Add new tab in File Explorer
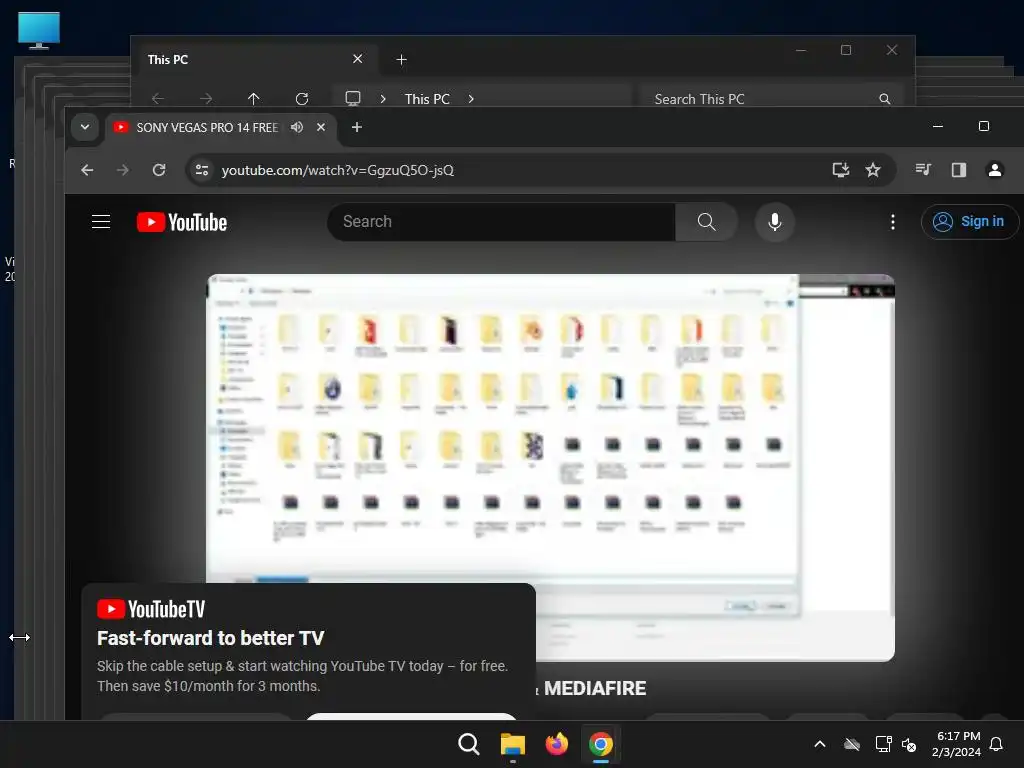This screenshot has width=1024, height=768. point(402,60)
